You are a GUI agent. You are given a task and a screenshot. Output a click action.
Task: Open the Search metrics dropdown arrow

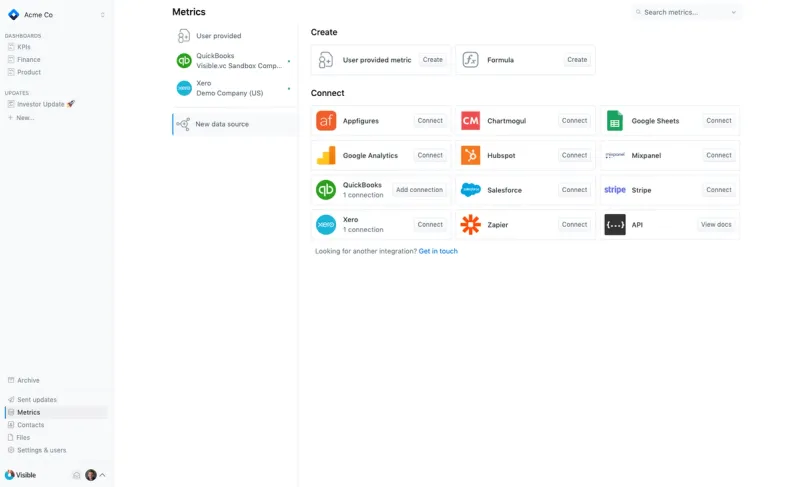point(734,12)
